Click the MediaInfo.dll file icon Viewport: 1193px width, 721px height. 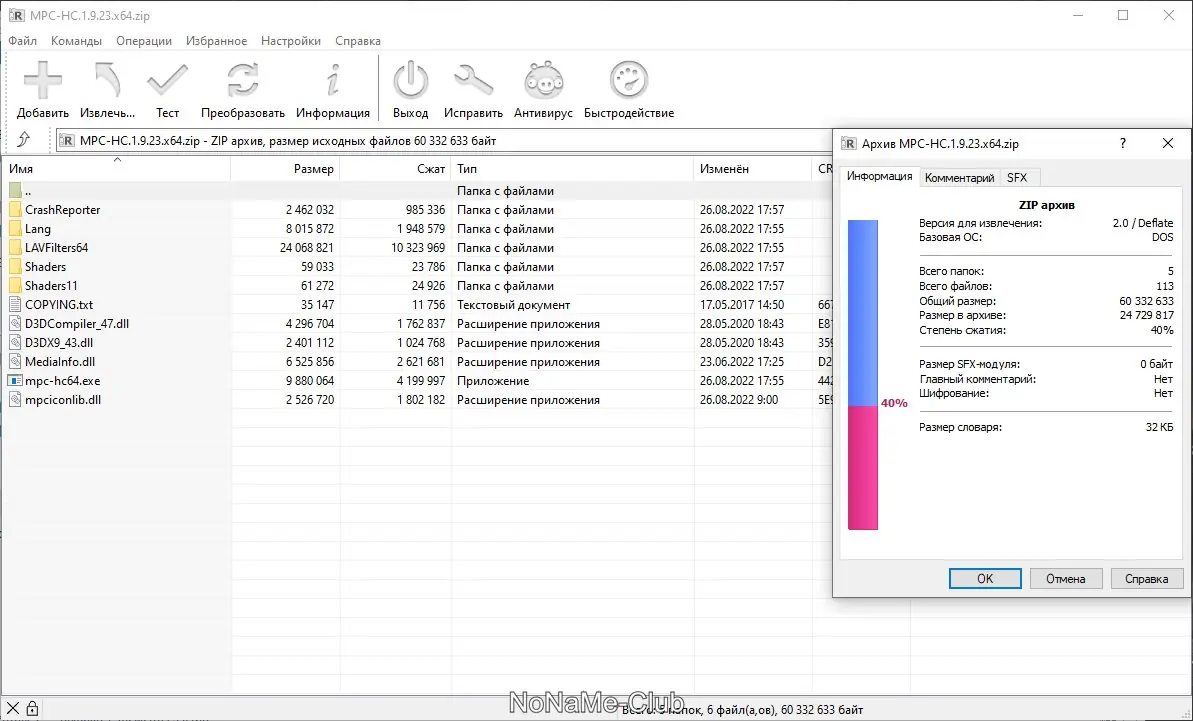15,362
